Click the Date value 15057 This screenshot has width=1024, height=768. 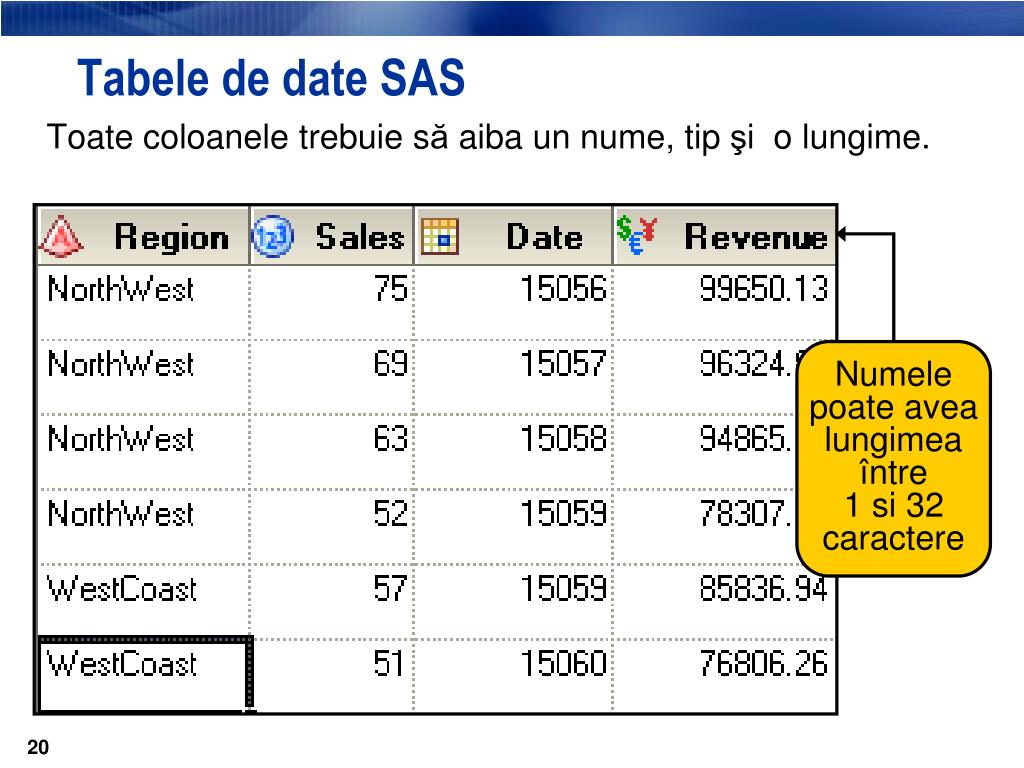point(563,364)
